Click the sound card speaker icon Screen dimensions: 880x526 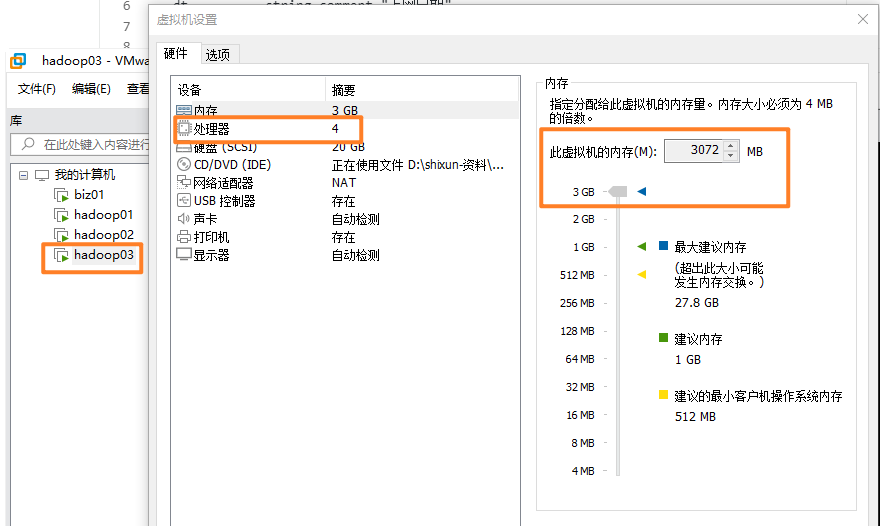tap(184, 218)
